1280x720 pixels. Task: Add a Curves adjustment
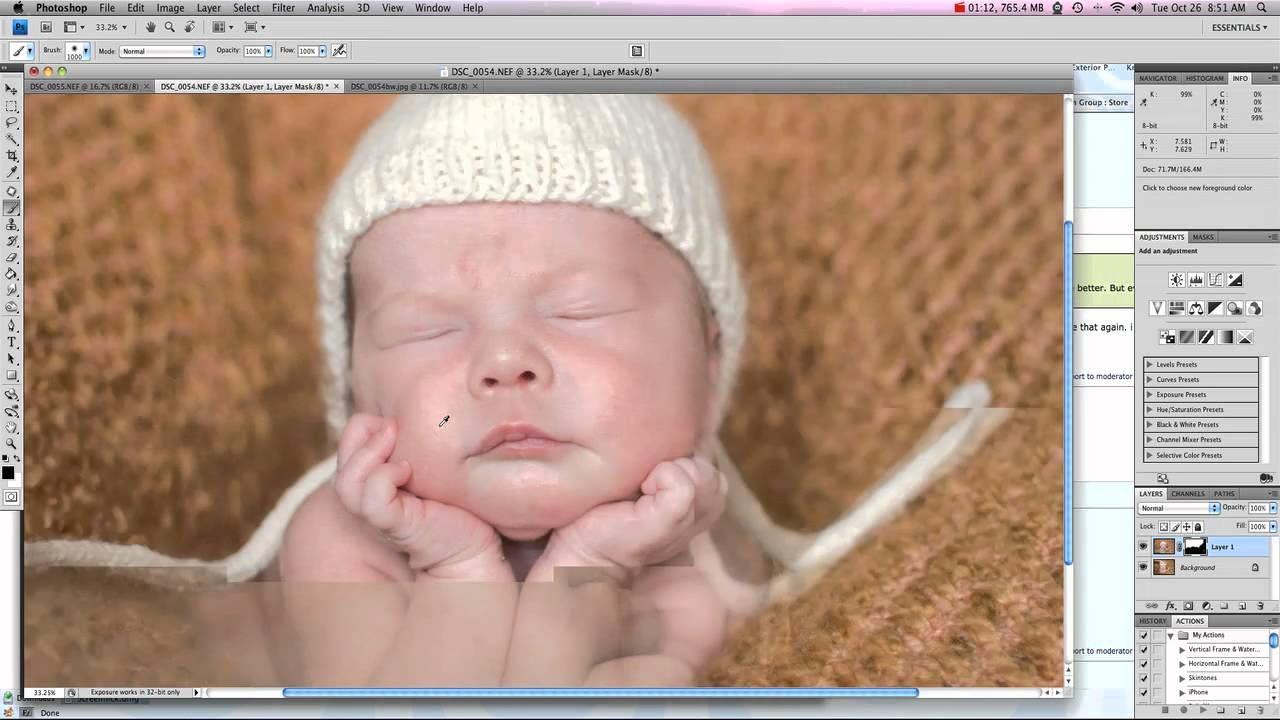(x=1215, y=280)
